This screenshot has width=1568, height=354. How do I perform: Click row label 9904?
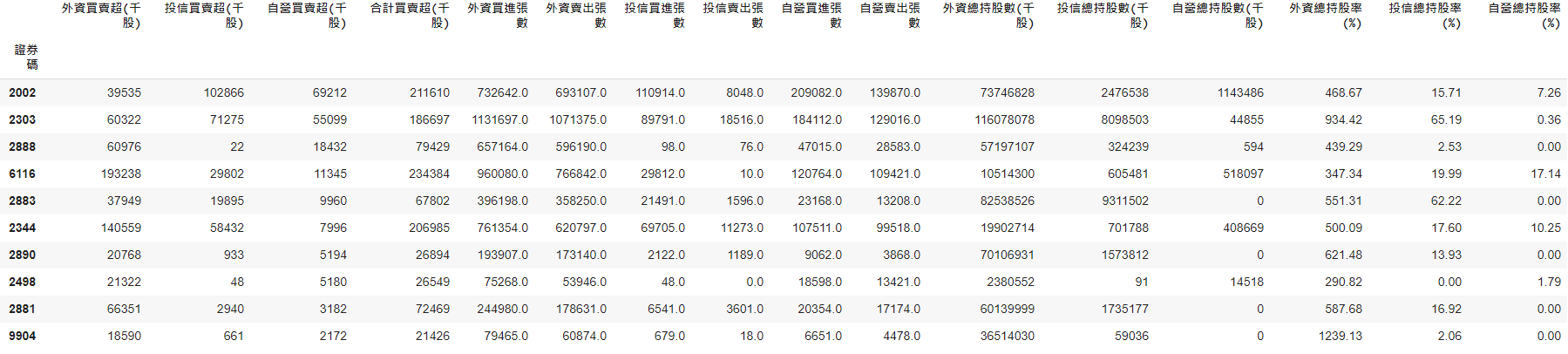pos(23,336)
